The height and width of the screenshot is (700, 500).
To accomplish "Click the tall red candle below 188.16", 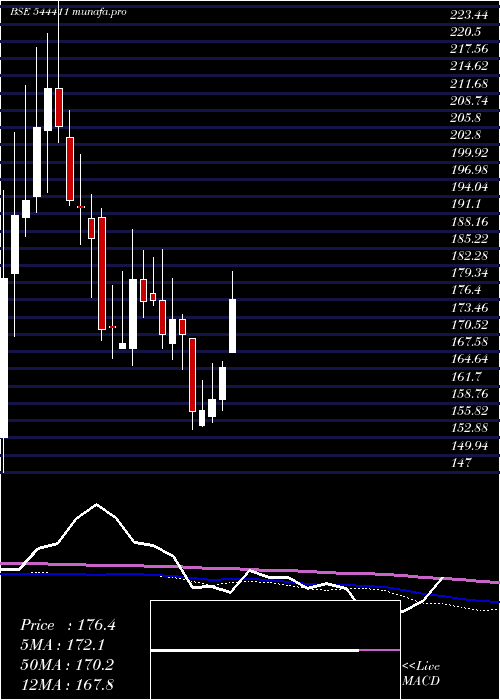I will [102, 274].
